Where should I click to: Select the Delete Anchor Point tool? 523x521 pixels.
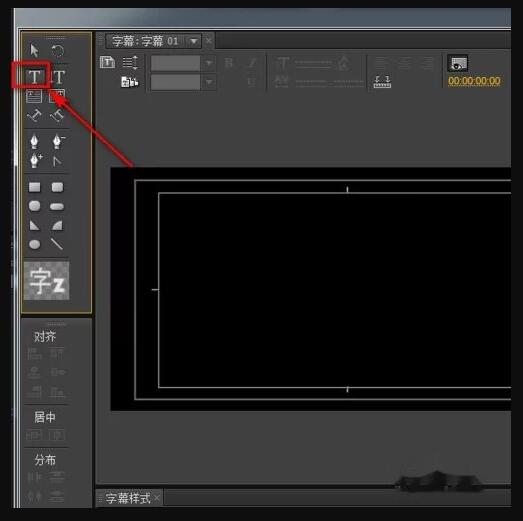(x=58, y=141)
